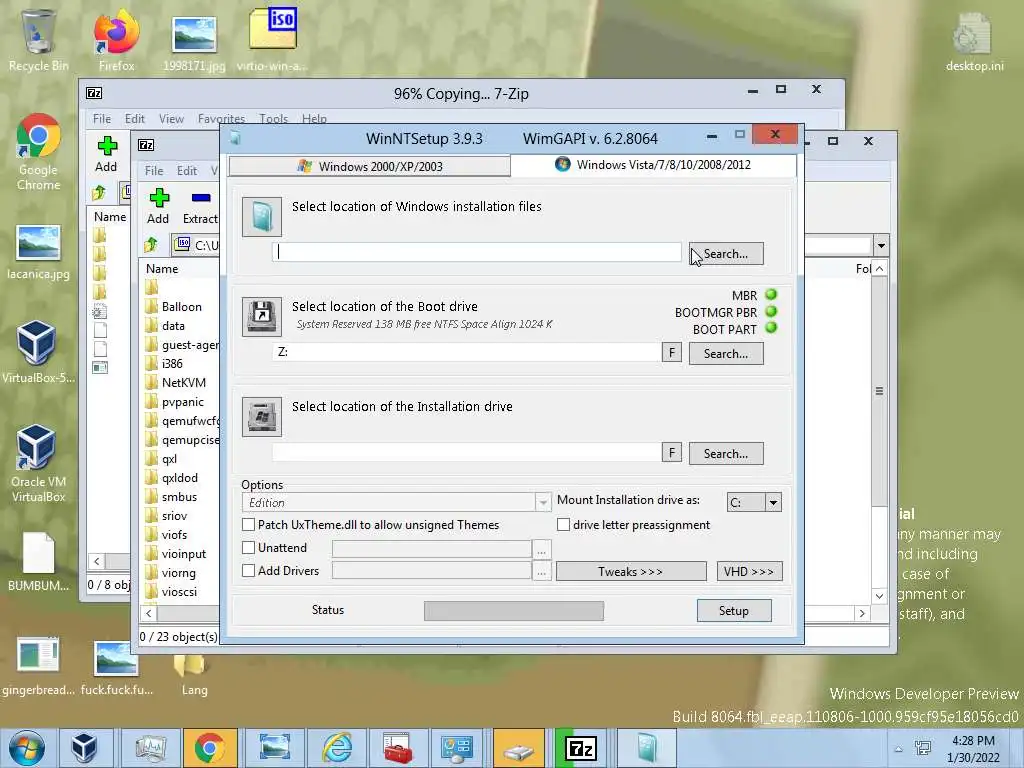The width and height of the screenshot is (1024, 768).
Task: Open the Edit menu in back 7-Zip window
Action: pyautogui.click(x=135, y=119)
